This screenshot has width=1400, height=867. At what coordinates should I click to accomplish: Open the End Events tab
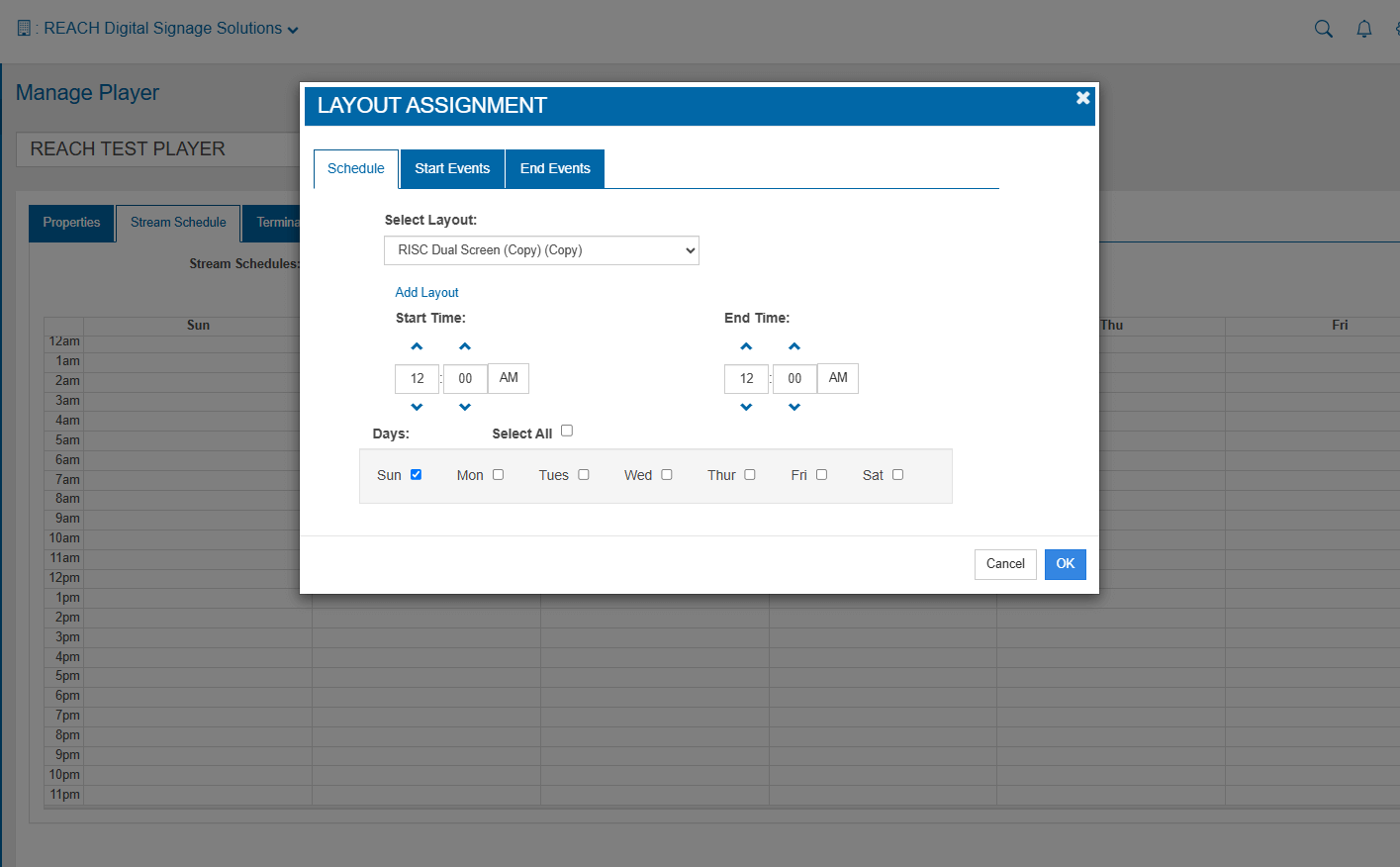click(x=554, y=168)
